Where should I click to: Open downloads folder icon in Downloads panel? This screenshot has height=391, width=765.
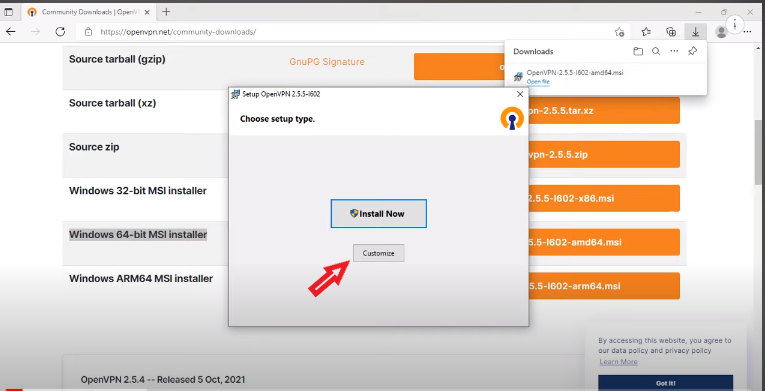638,51
